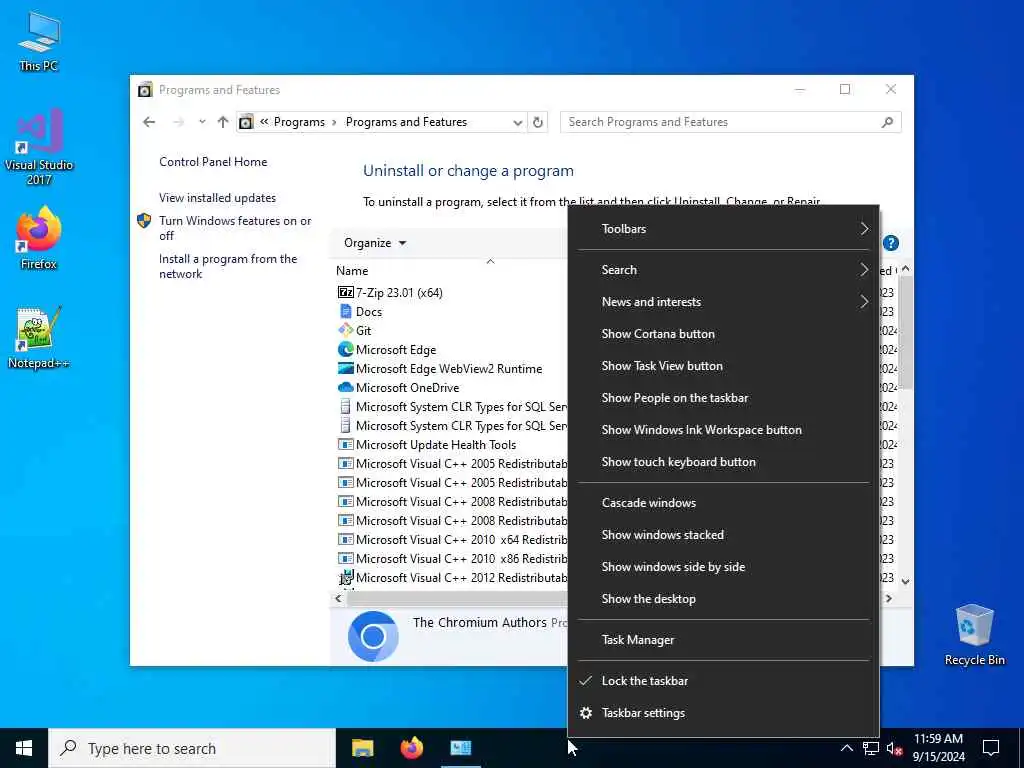Select Microsoft Edge WebView2 Runtime
Viewport: 1024px width, 768px height.
tap(449, 368)
